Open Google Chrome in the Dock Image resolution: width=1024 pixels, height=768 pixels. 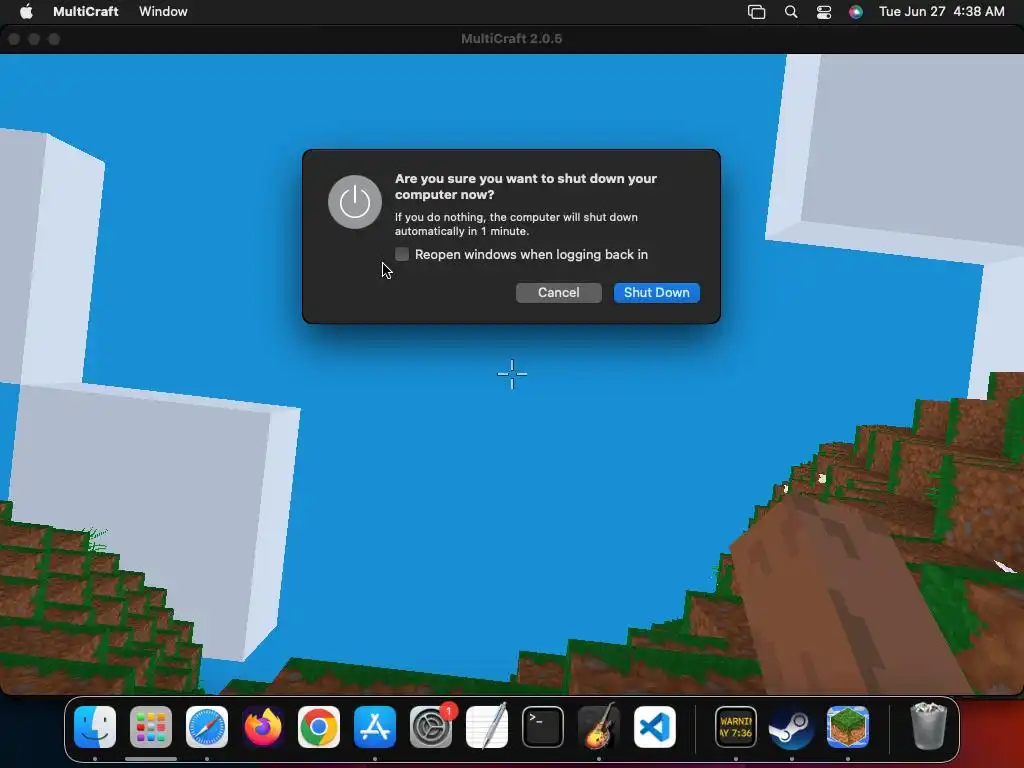point(319,727)
